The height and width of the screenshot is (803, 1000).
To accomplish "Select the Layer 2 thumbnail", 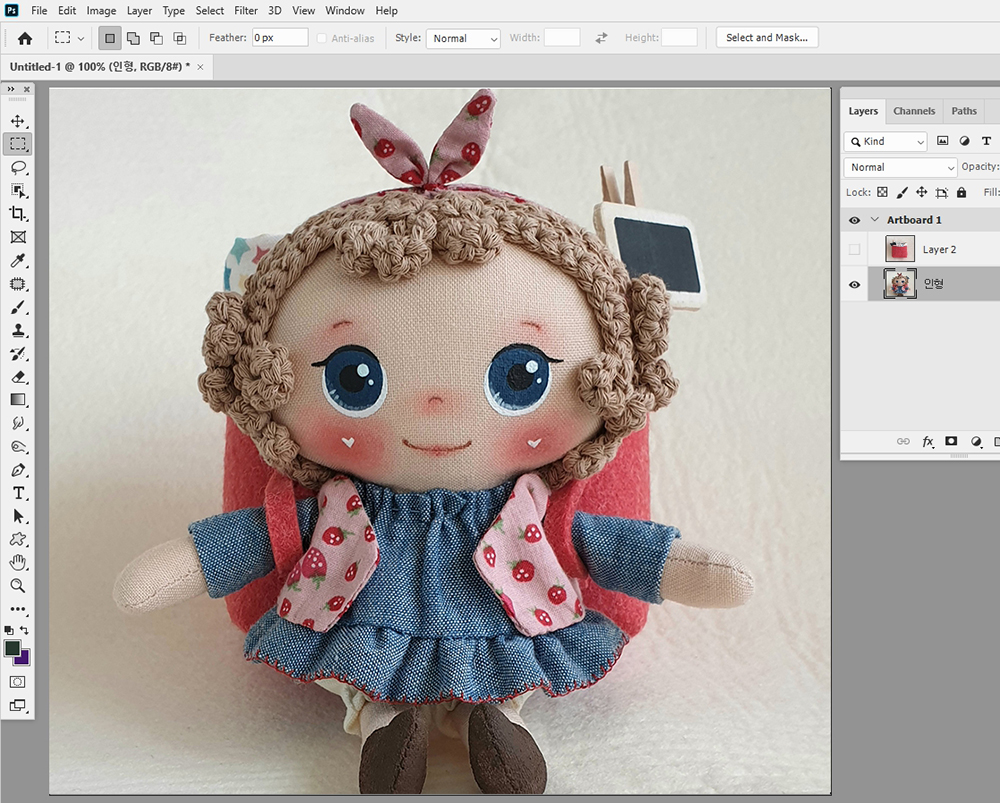I will point(900,249).
